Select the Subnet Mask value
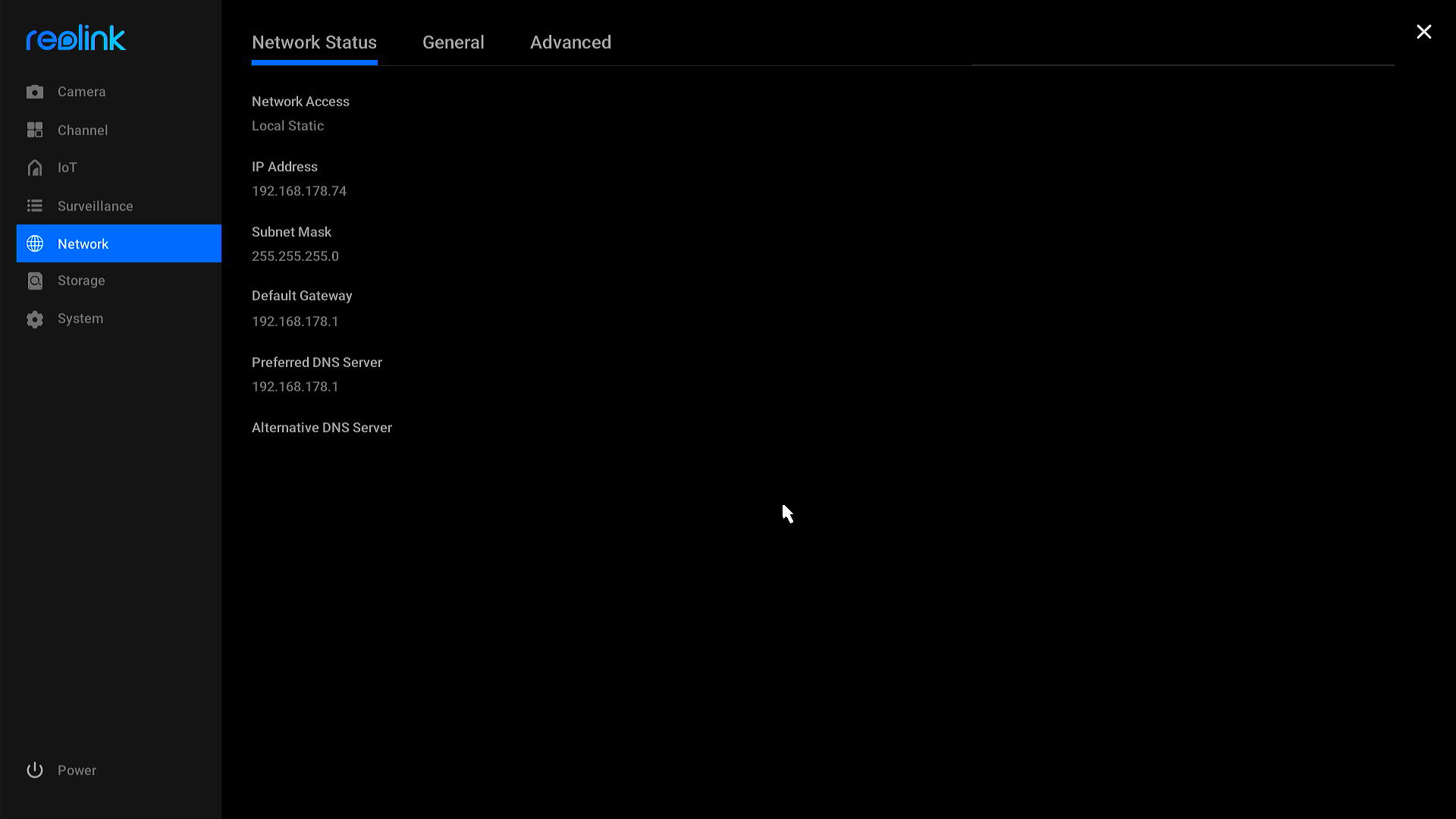The width and height of the screenshot is (1456, 819). (x=294, y=256)
